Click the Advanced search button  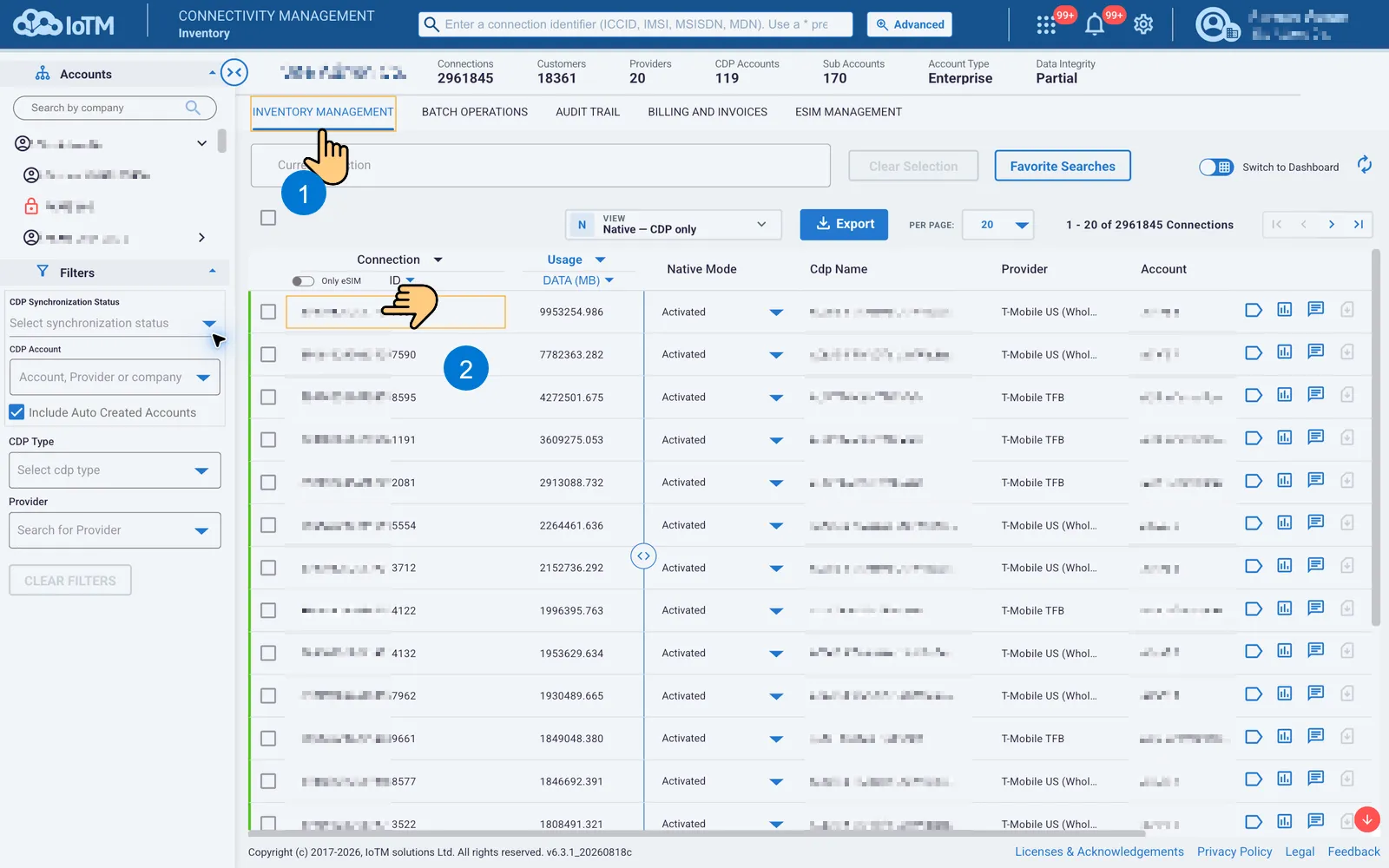(x=910, y=24)
